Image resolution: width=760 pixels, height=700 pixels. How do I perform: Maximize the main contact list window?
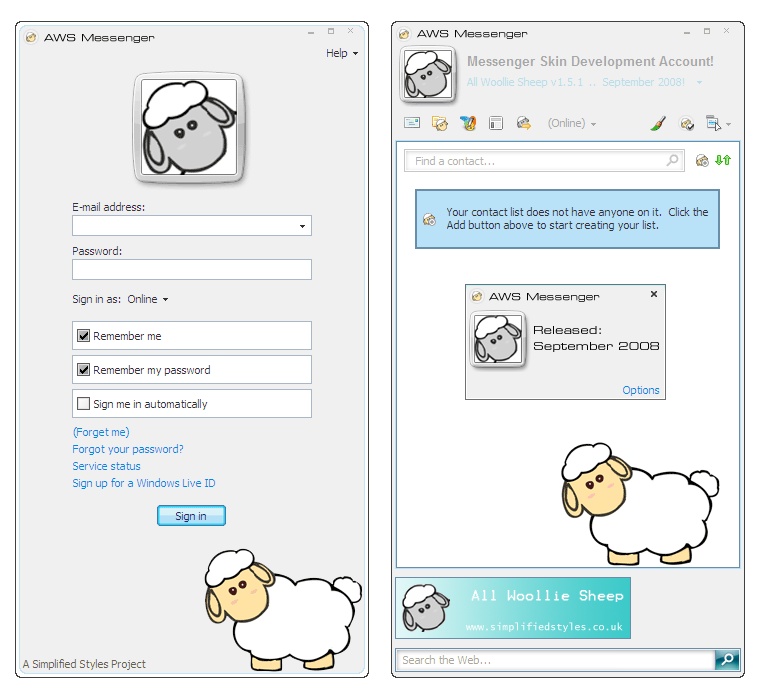[707, 31]
